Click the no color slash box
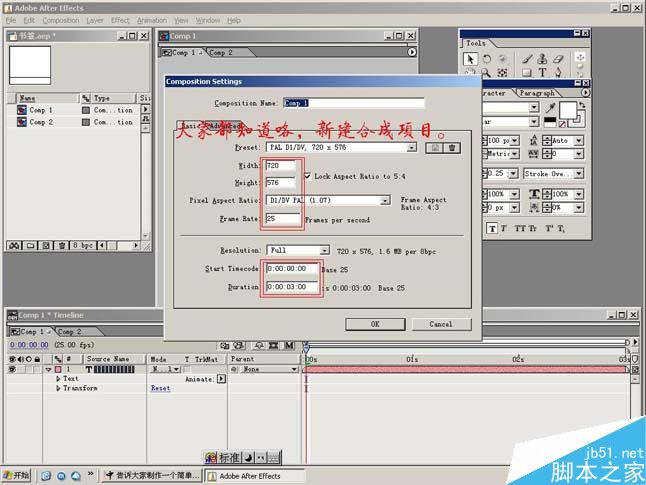 (562, 123)
